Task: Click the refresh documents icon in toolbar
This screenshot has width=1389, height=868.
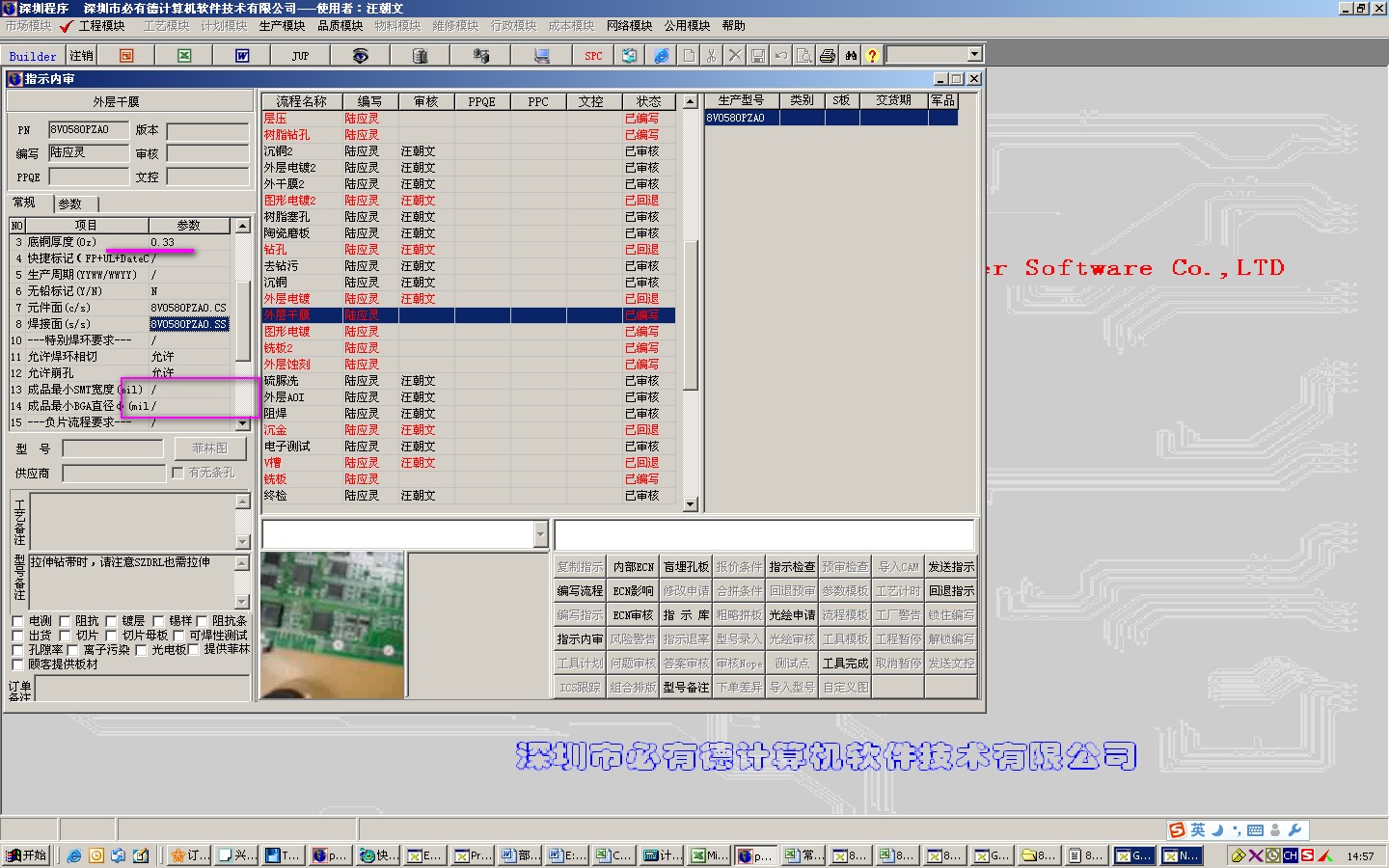Action: tap(629, 56)
